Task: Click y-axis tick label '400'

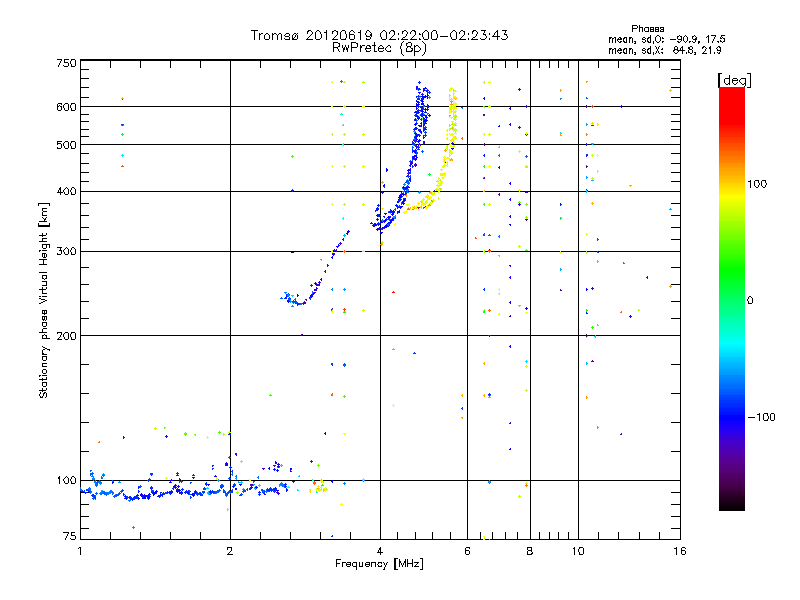Action: coord(66,192)
